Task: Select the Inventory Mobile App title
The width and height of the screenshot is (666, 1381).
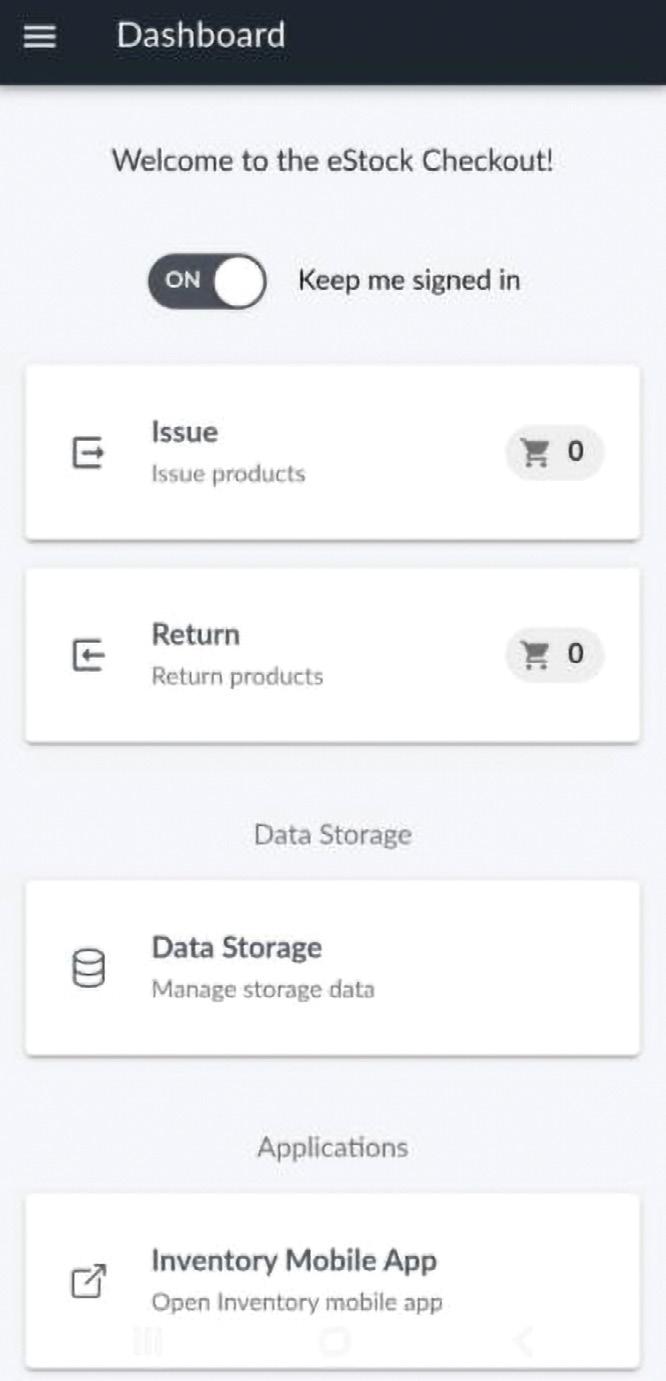Action: 294,1261
